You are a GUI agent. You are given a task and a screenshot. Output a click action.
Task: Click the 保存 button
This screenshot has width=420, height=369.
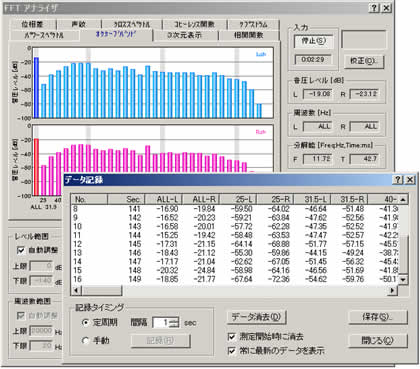378,317
